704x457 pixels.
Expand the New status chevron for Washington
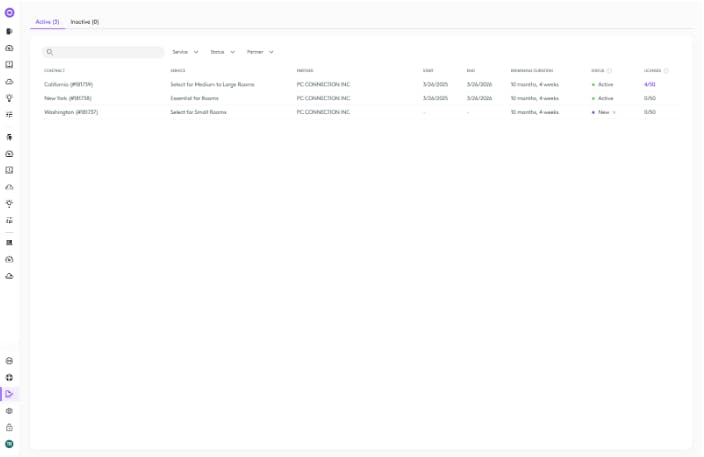[614, 112]
